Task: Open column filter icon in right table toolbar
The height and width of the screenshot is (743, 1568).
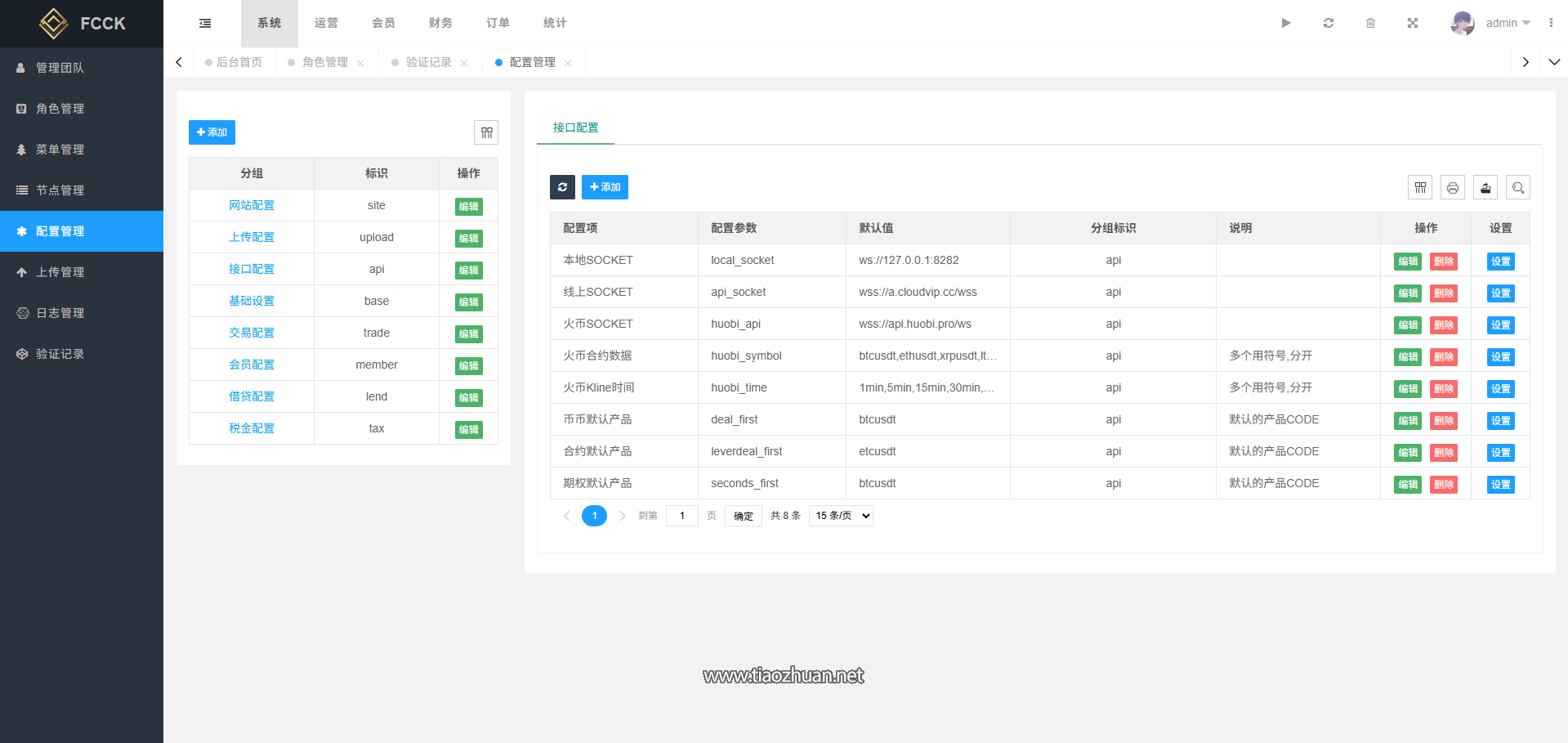Action: tap(1420, 188)
